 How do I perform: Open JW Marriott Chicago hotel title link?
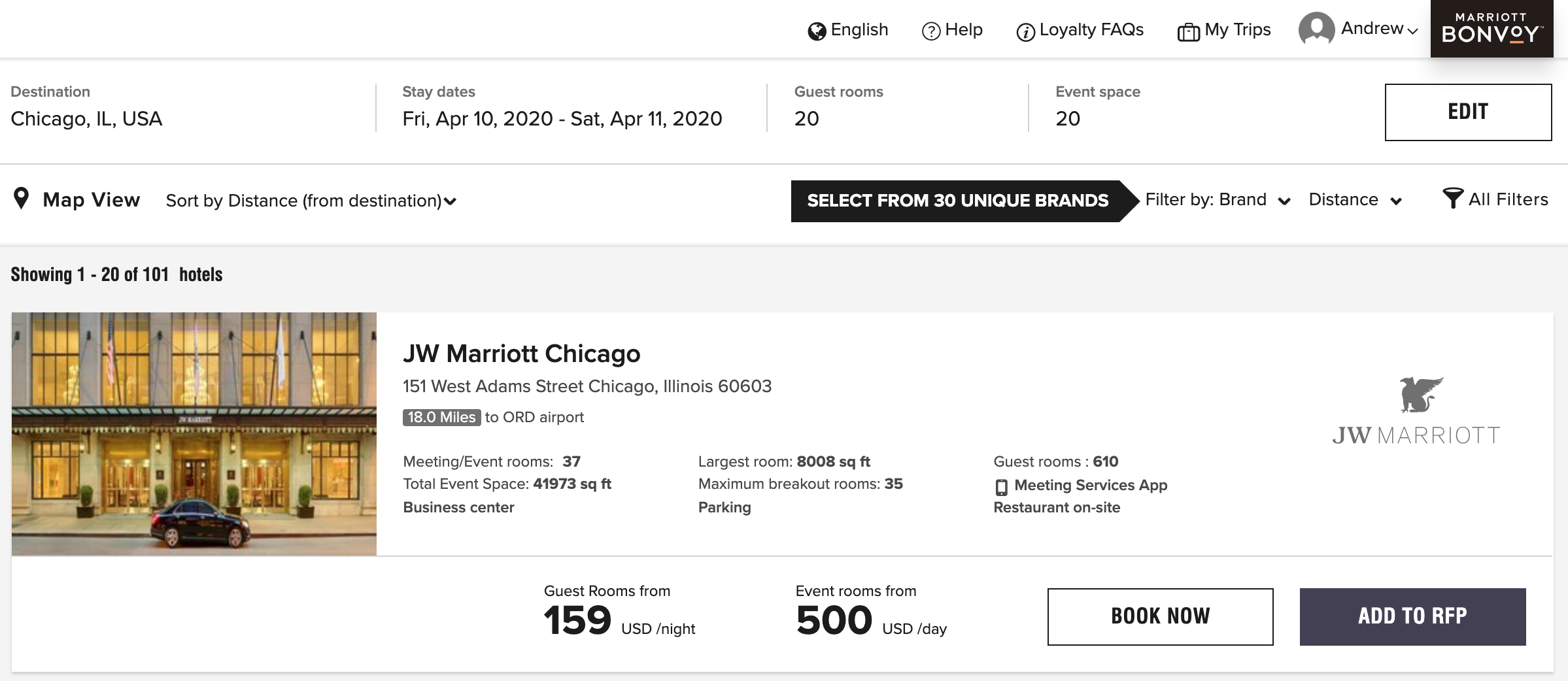521,354
